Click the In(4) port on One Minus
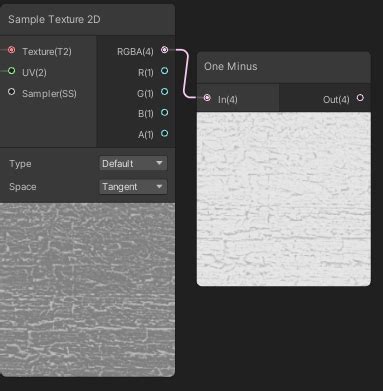The image size is (383, 391). 207,98
